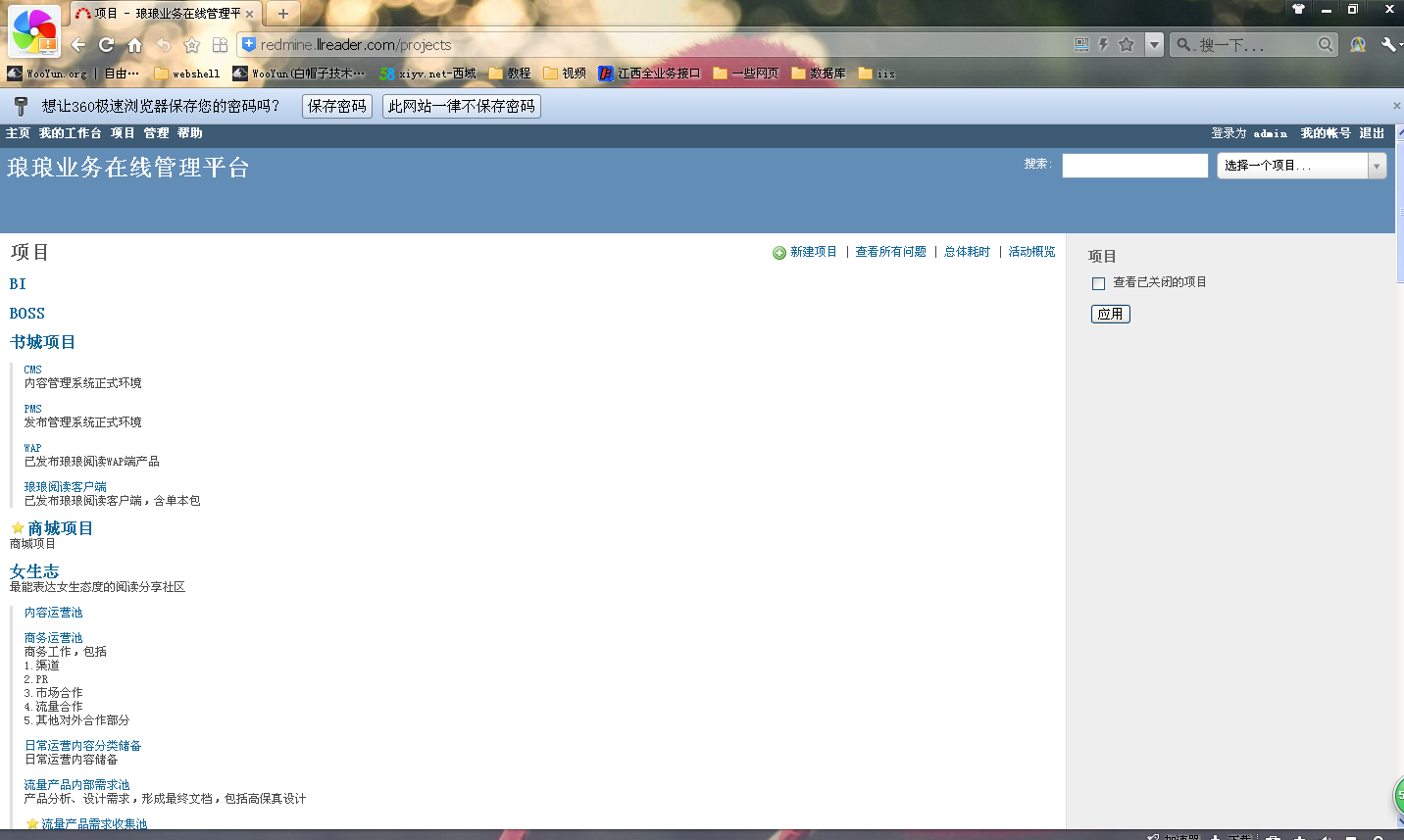Open the 一些网页 bookmark folder
This screenshot has width=1404, height=840.
746,74
